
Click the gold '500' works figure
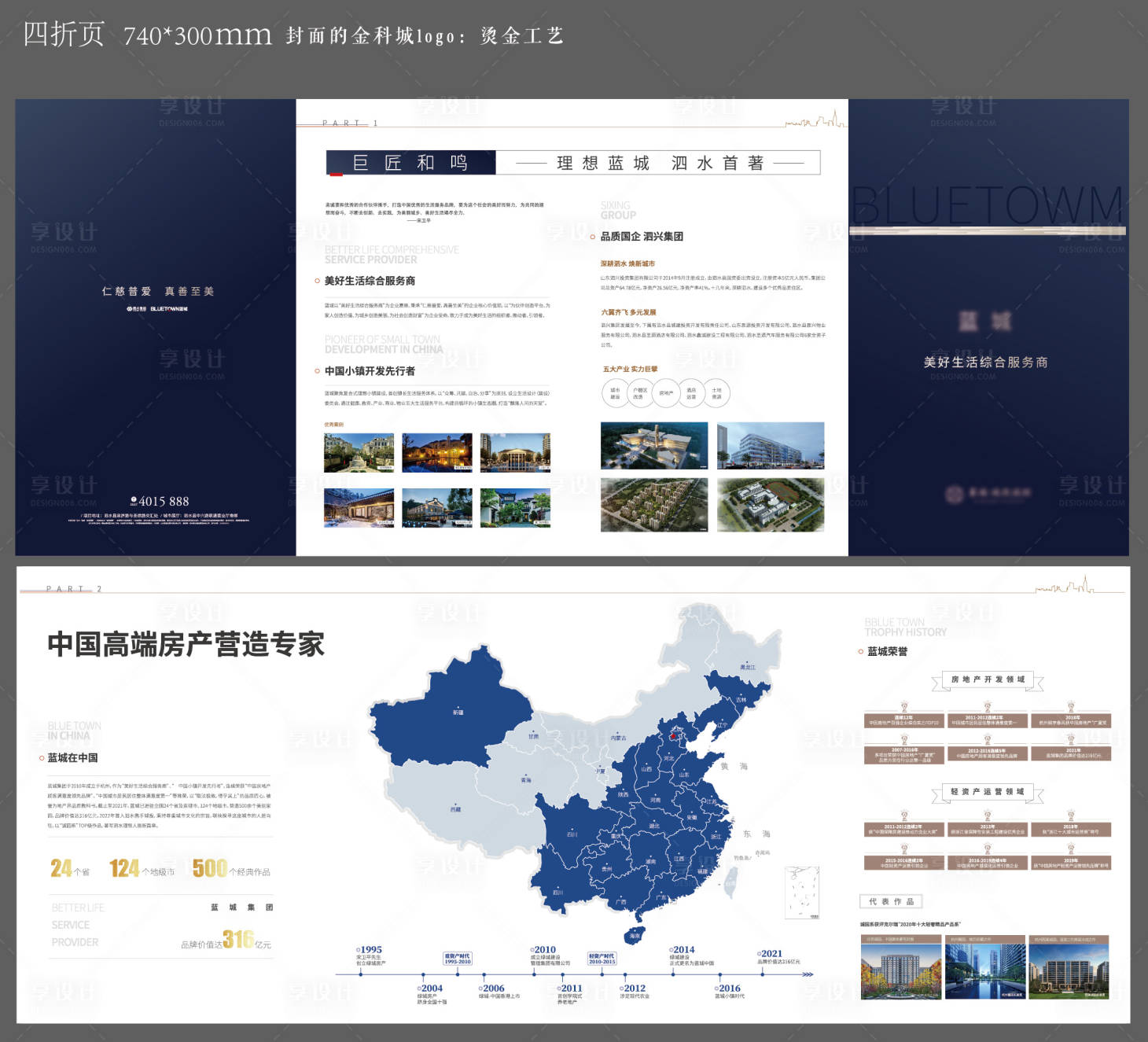pos(210,868)
